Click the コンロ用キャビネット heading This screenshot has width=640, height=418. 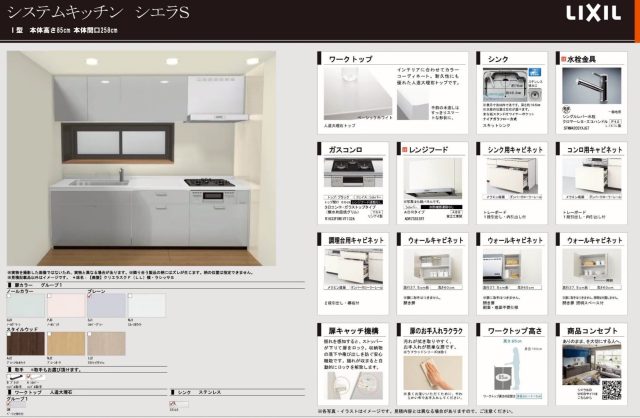595,150
